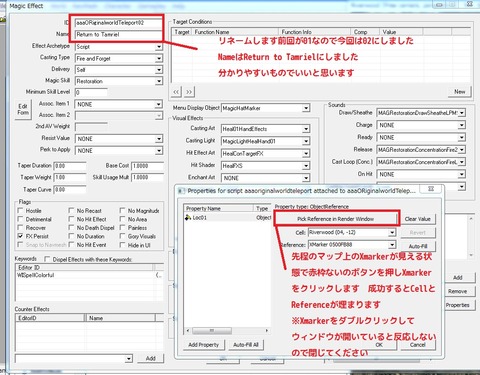Open the Cell dropdown showing Riverwood
The height and width of the screenshot is (375, 480).
392,233
